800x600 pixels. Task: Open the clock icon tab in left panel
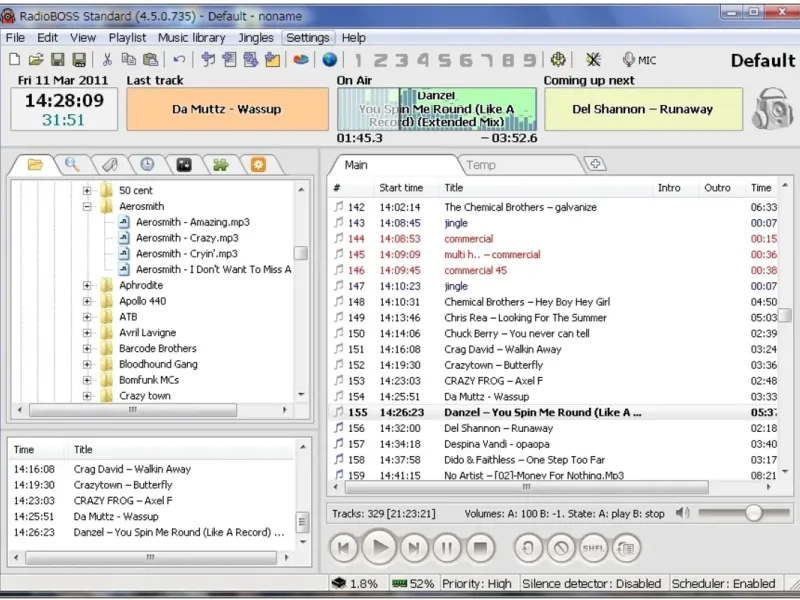[147, 164]
